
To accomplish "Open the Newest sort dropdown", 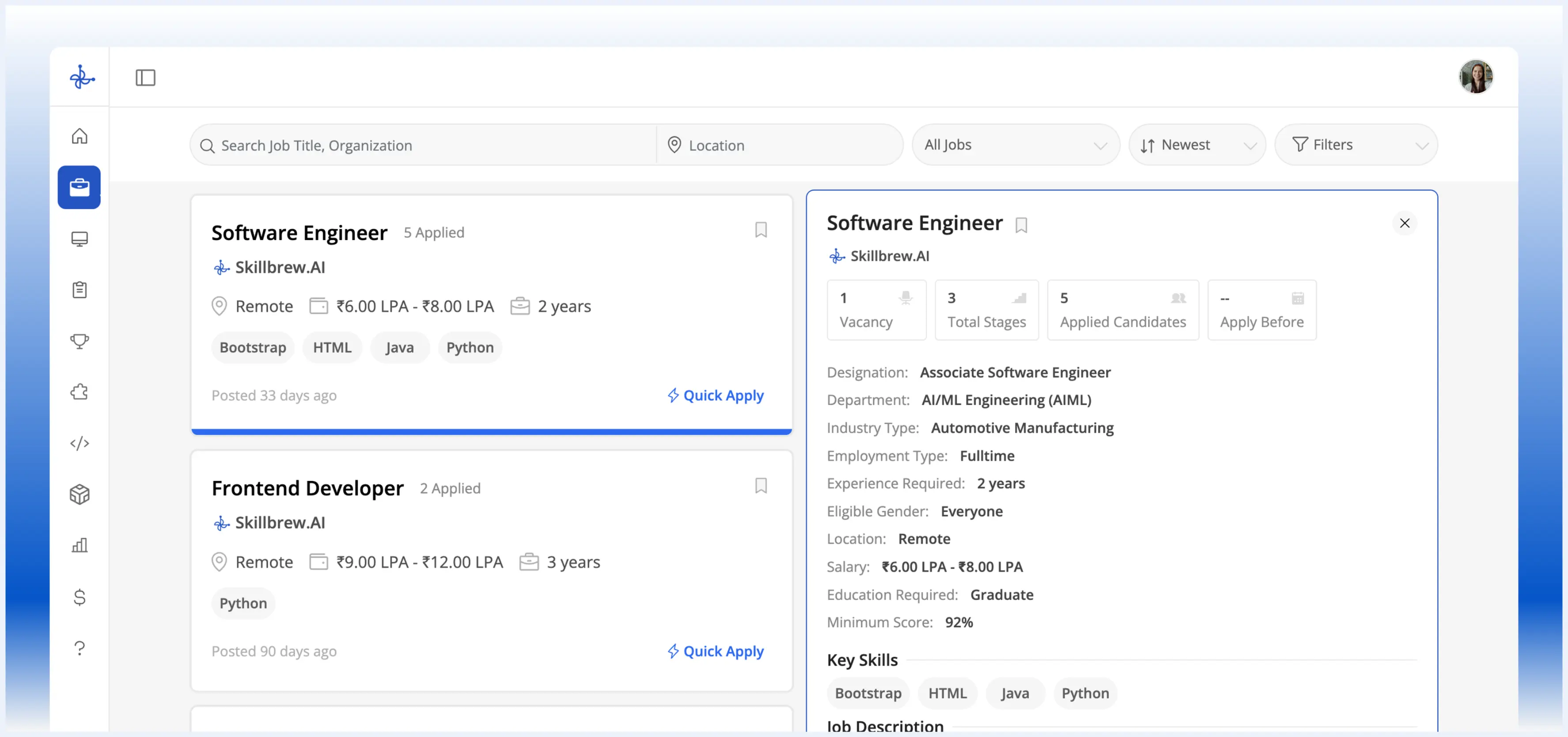I will 1196,145.
